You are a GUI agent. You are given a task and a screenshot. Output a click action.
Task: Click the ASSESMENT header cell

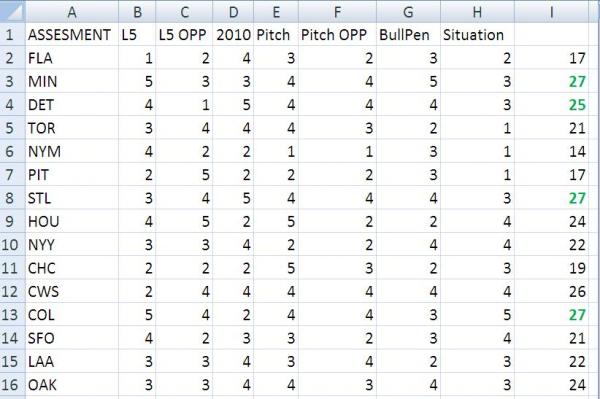click(x=72, y=35)
